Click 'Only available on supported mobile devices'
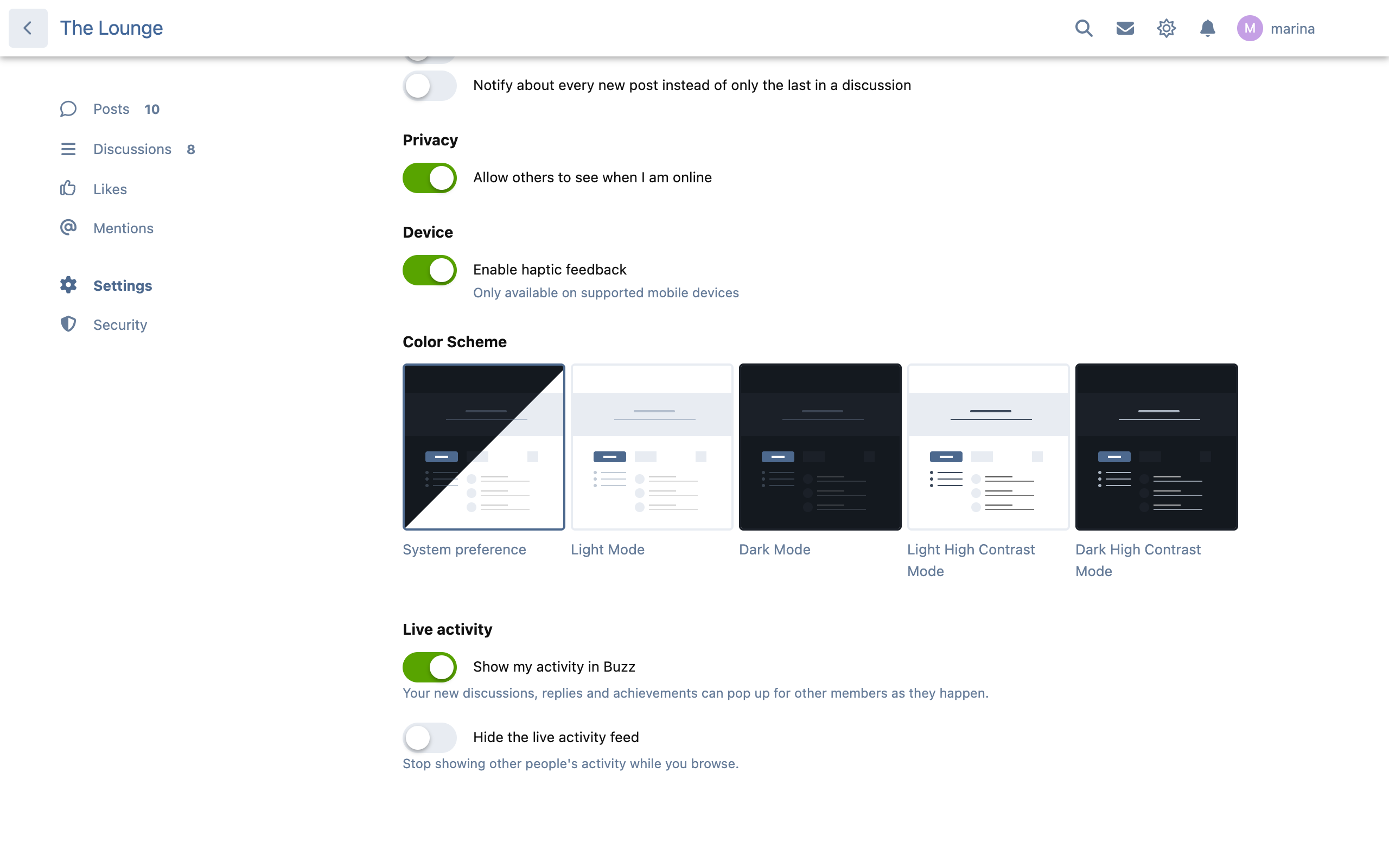This screenshot has width=1389, height=868. coord(606,293)
